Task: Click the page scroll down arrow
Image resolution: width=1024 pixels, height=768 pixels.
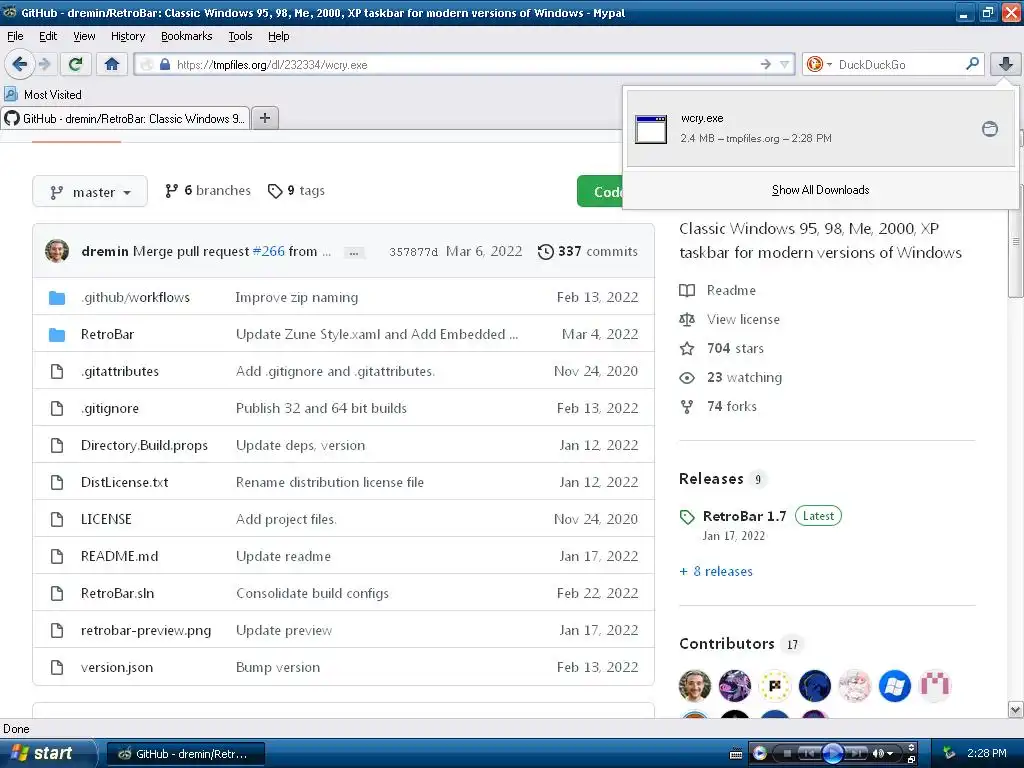Action: (x=1016, y=709)
